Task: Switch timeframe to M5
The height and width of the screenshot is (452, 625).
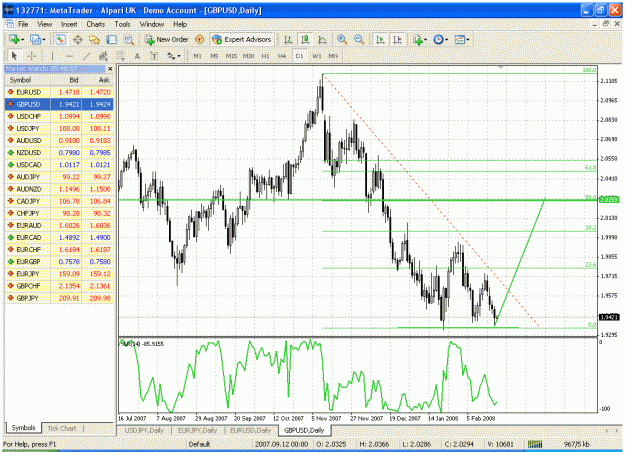Action: (214, 56)
